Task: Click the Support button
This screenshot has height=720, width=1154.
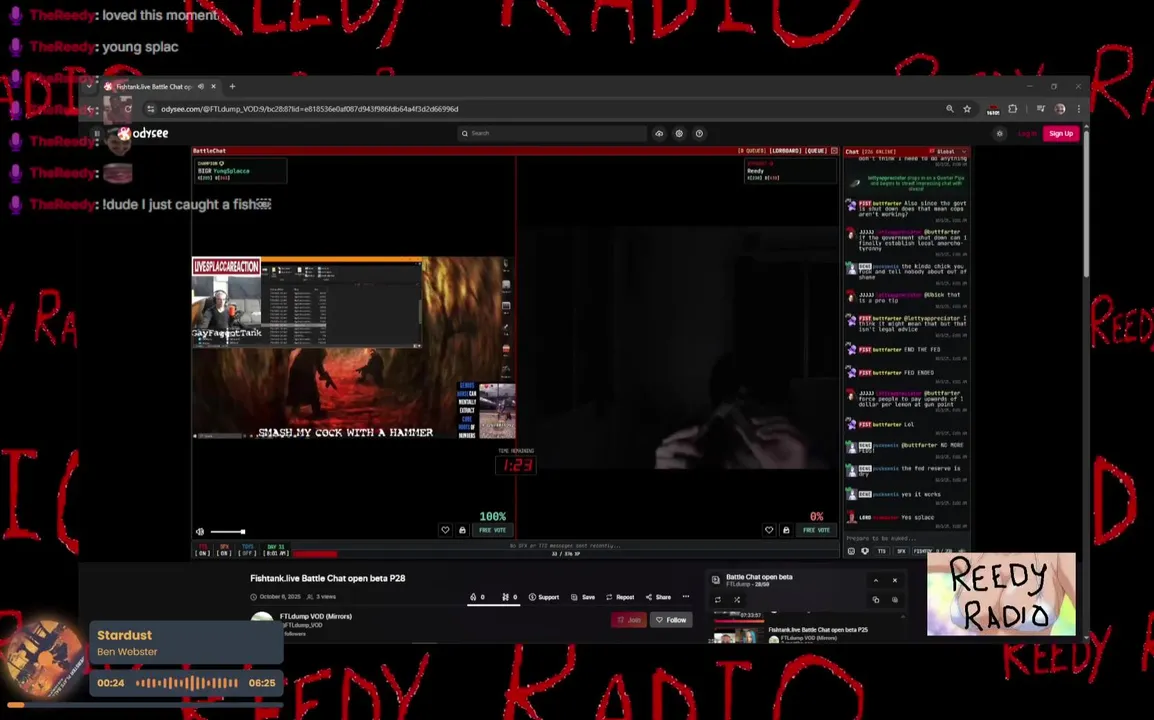Action: point(544,597)
